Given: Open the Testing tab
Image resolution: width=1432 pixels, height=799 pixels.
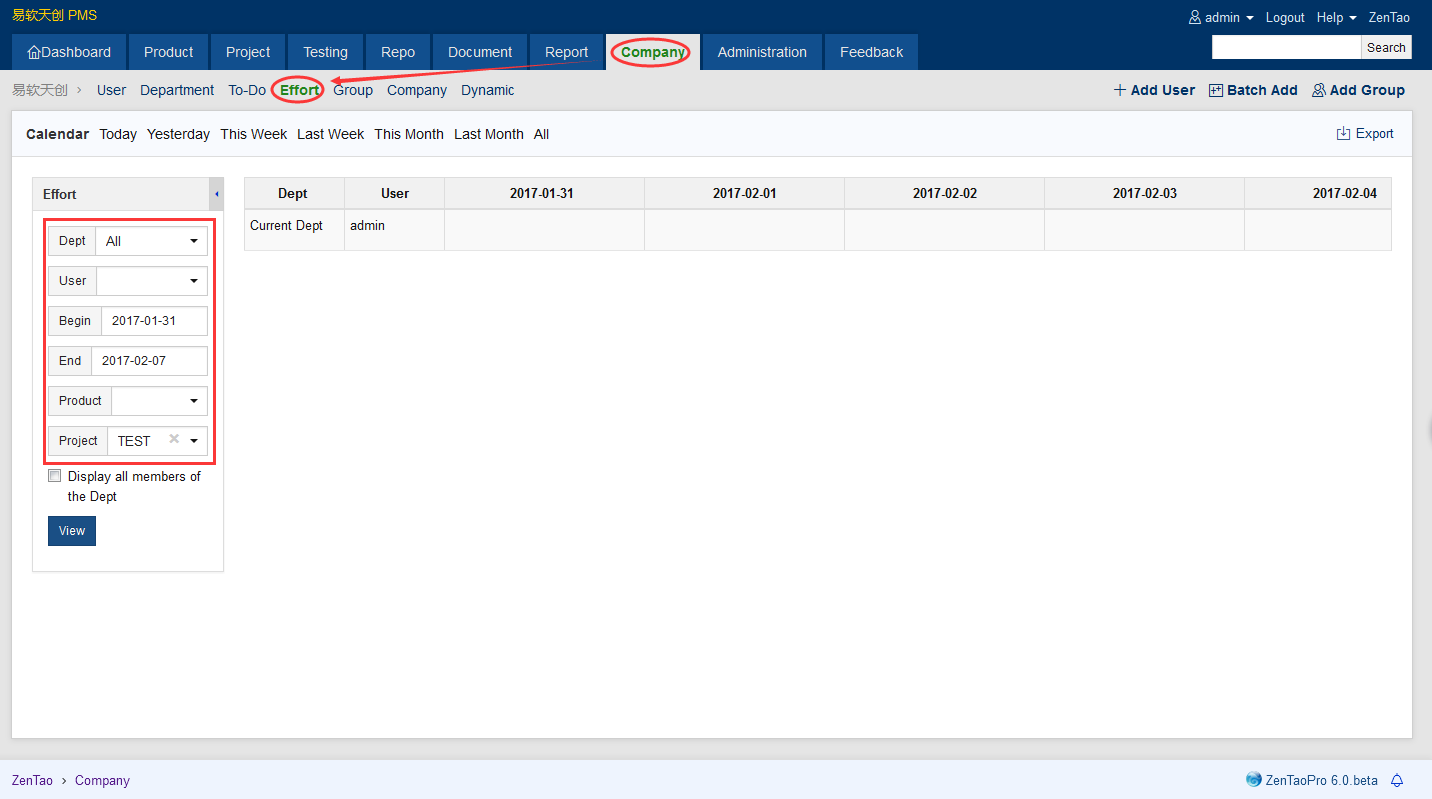Looking at the screenshot, I should point(325,52).
